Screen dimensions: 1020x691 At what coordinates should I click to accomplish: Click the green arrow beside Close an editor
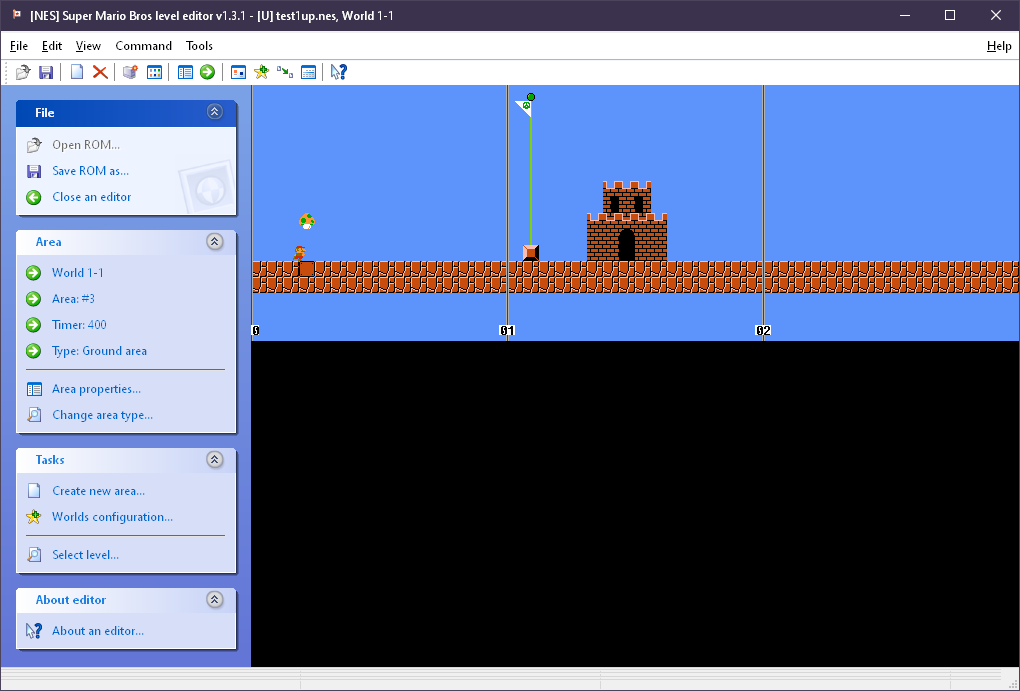coord(34,197)
